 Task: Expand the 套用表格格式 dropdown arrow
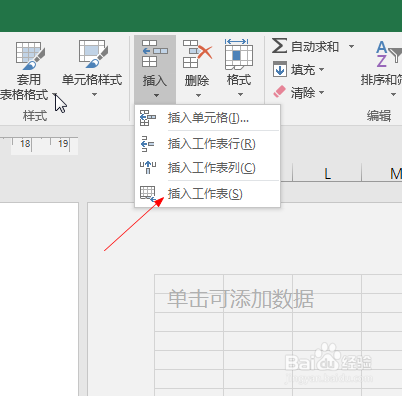(x=55, y=95)
